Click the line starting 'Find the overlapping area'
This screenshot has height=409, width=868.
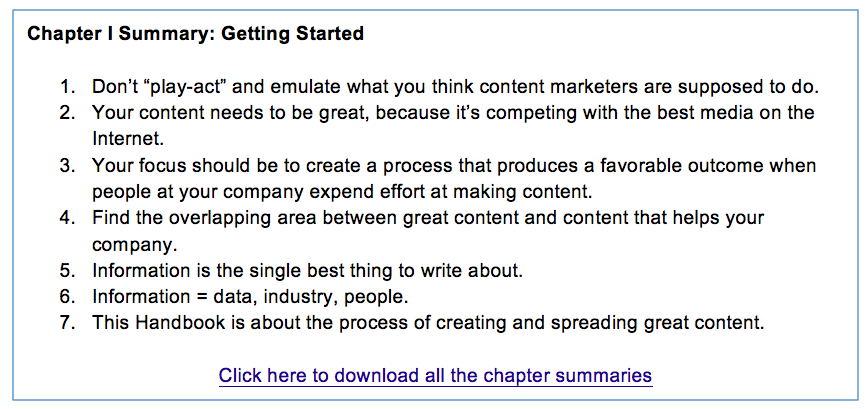pyautogui.click(x=428, y=216)
